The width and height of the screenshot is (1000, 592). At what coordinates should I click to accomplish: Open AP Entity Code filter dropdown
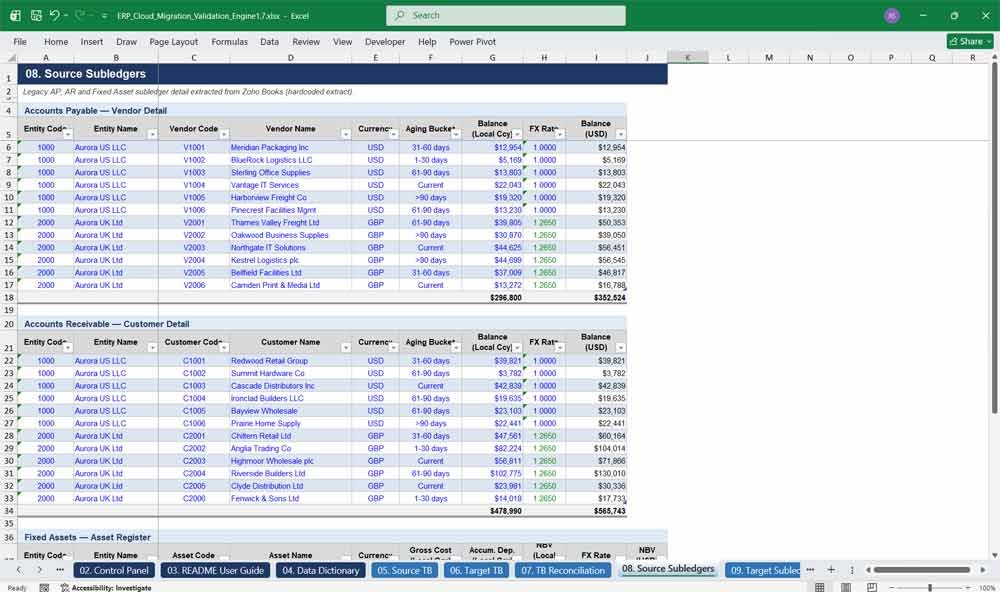click(68, 134)
